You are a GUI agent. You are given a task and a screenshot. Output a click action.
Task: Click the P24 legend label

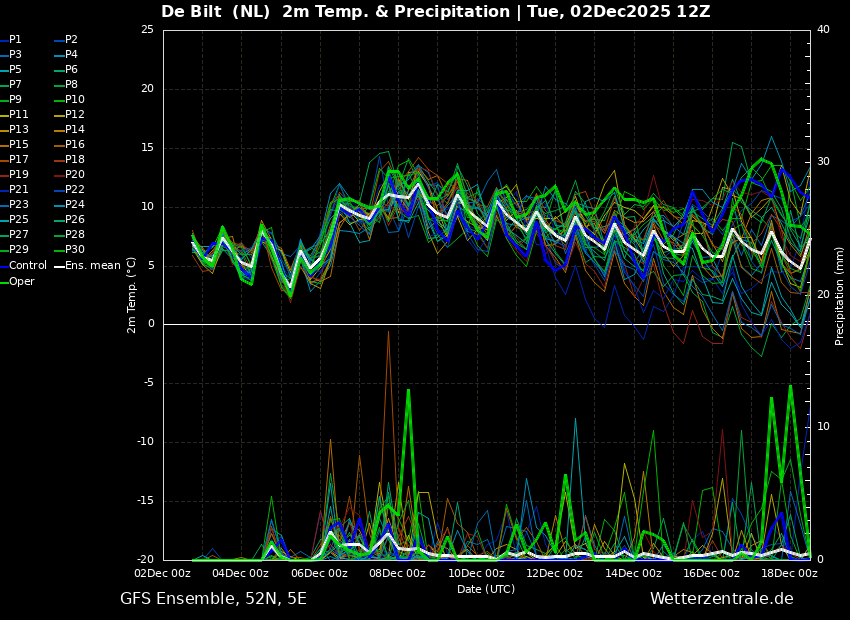click(x=74, y=205)
